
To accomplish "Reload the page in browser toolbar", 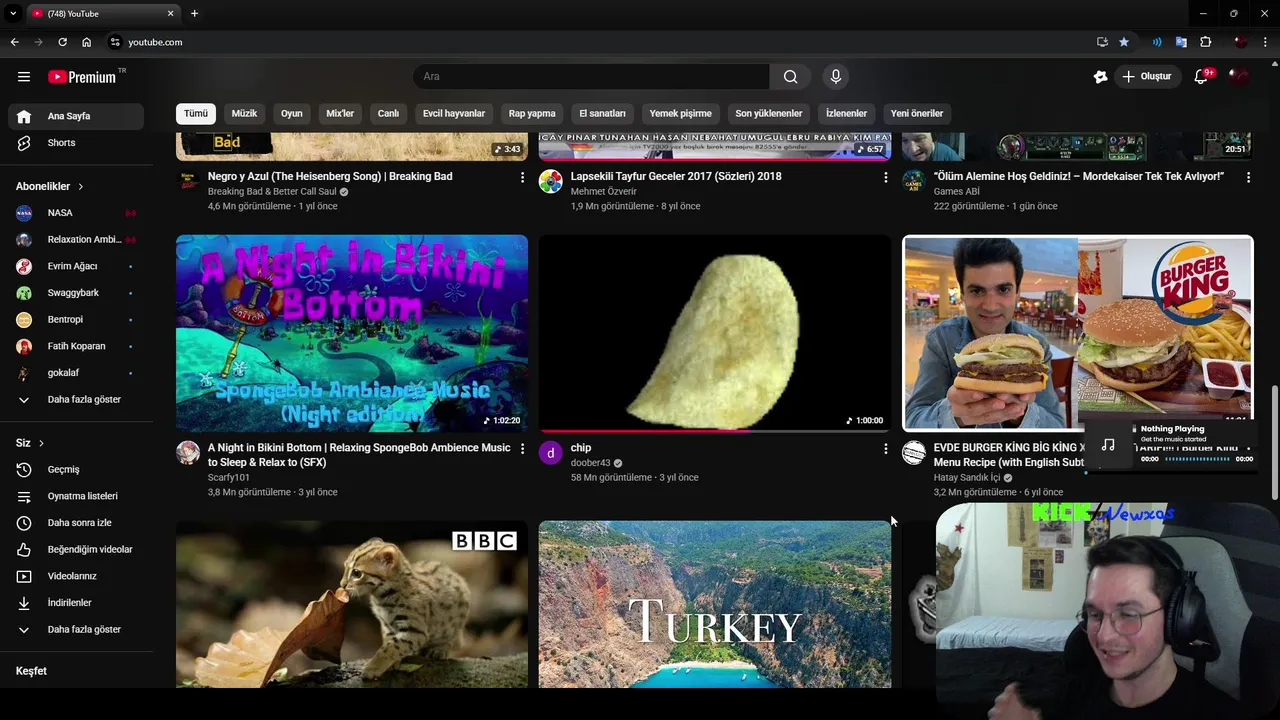I will tap(62, 42).
